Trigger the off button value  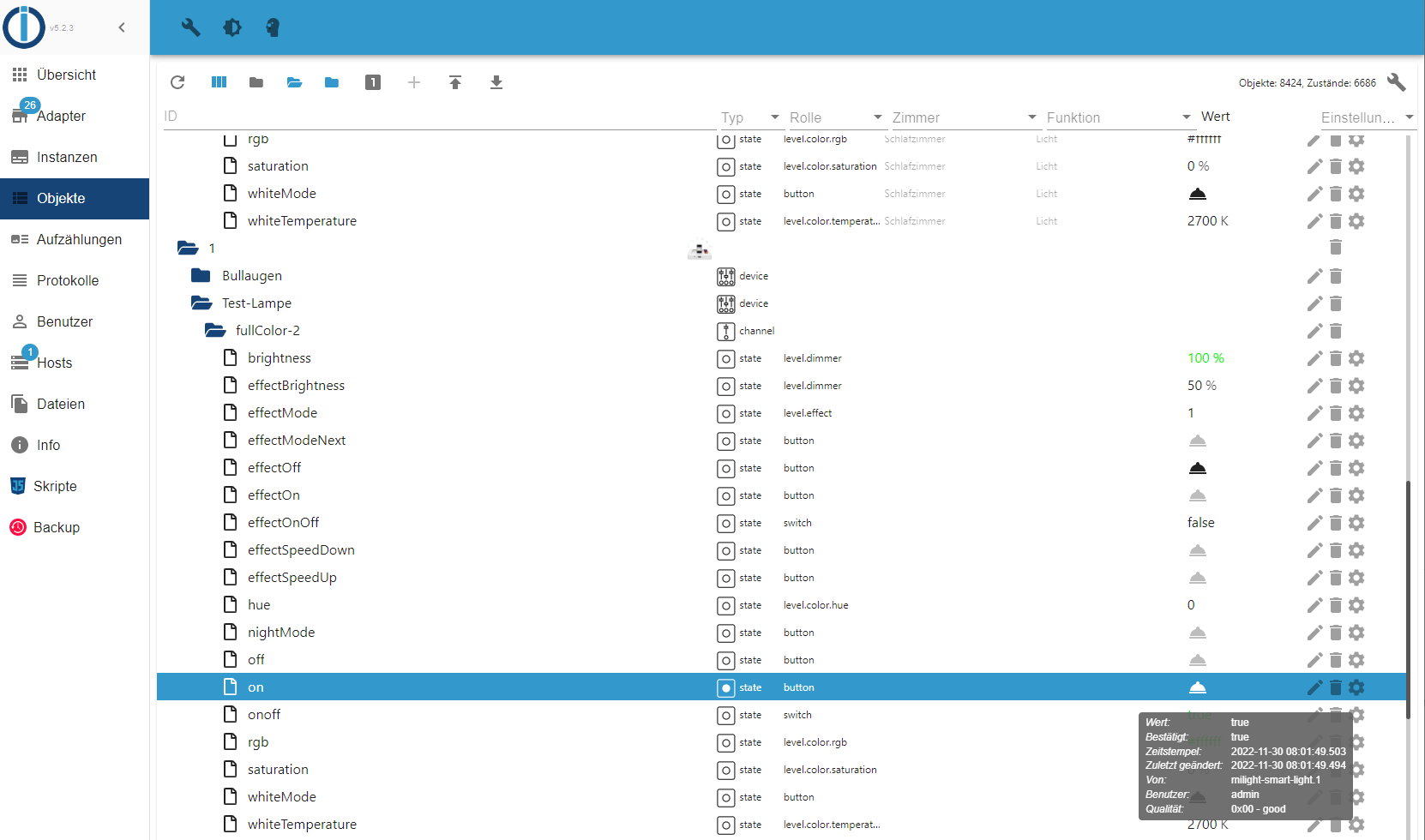1198,660
